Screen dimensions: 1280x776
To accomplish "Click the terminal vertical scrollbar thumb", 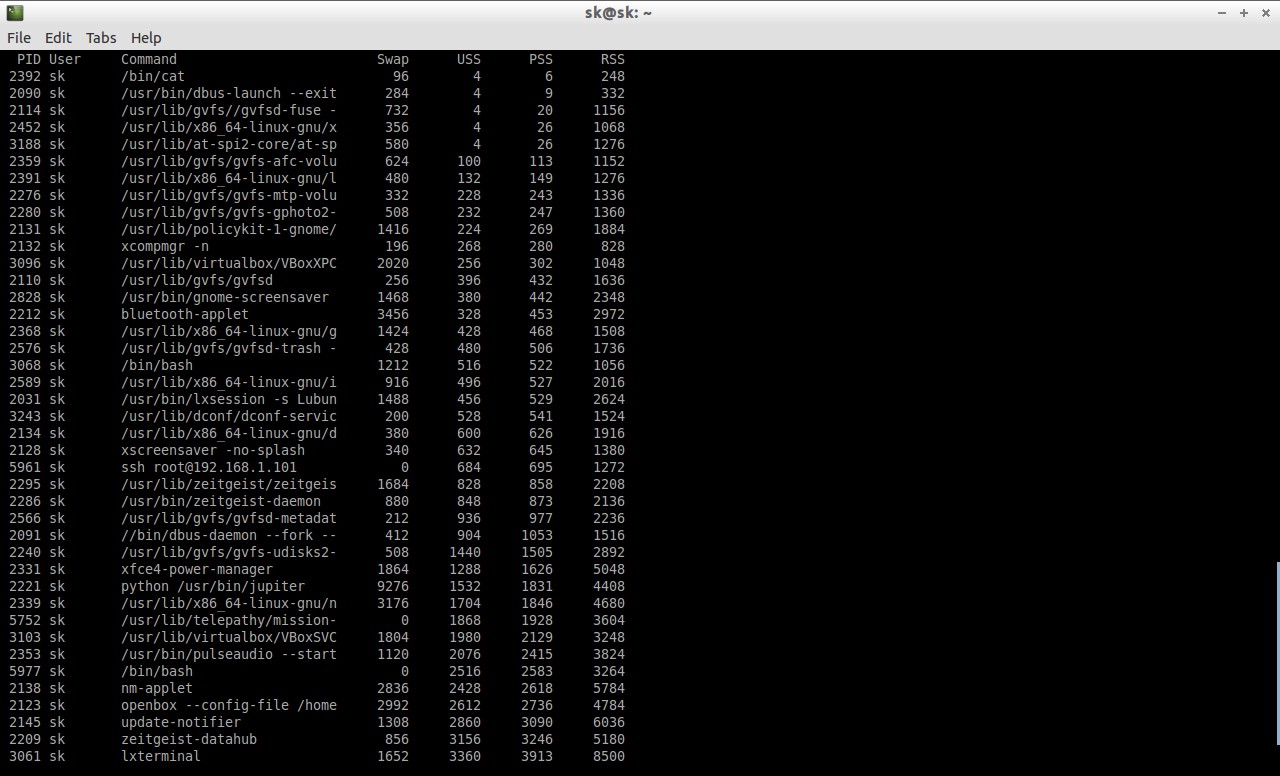I will click(1277, 654).
